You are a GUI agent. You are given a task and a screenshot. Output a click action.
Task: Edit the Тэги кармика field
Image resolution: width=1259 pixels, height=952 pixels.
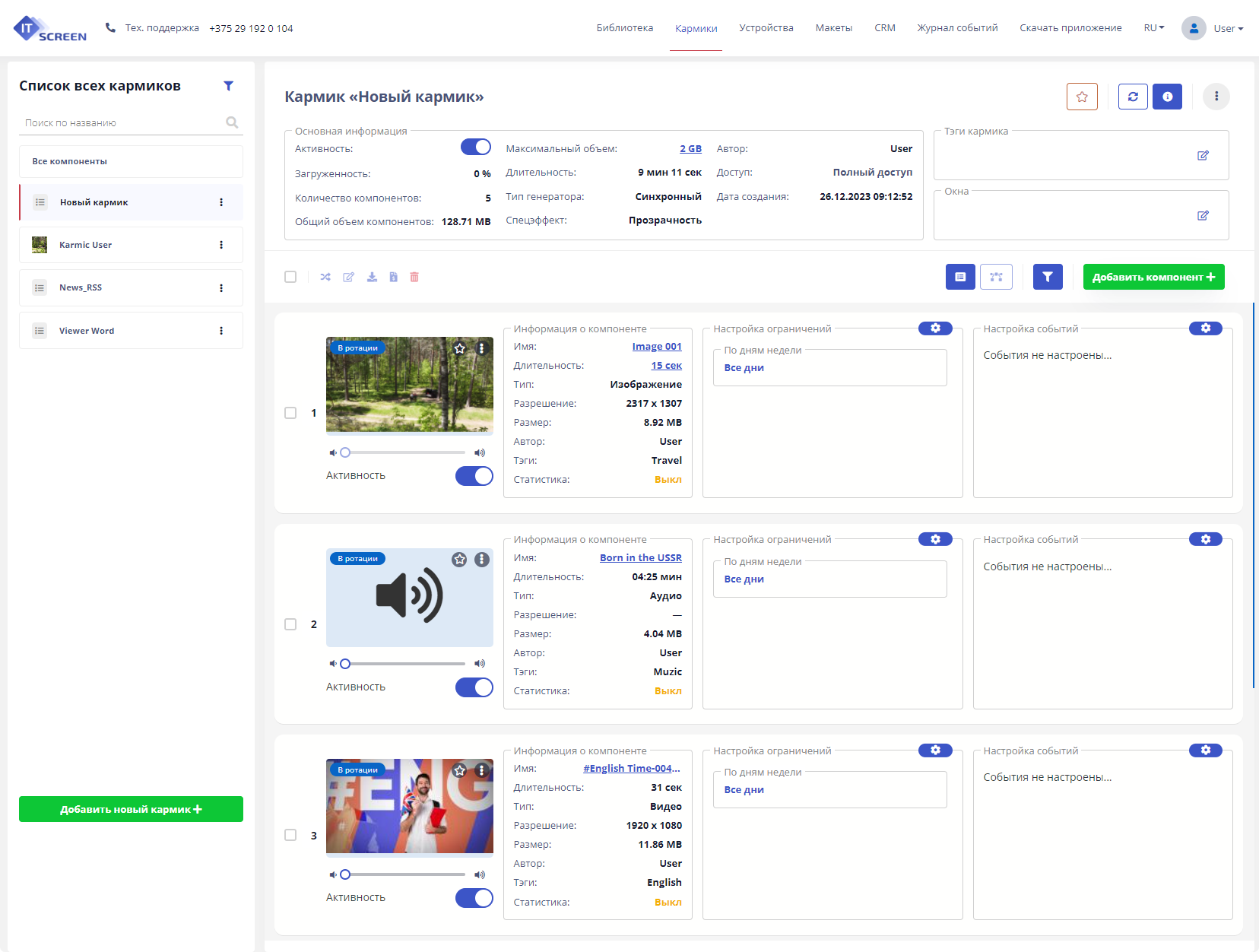(1203, 155)
